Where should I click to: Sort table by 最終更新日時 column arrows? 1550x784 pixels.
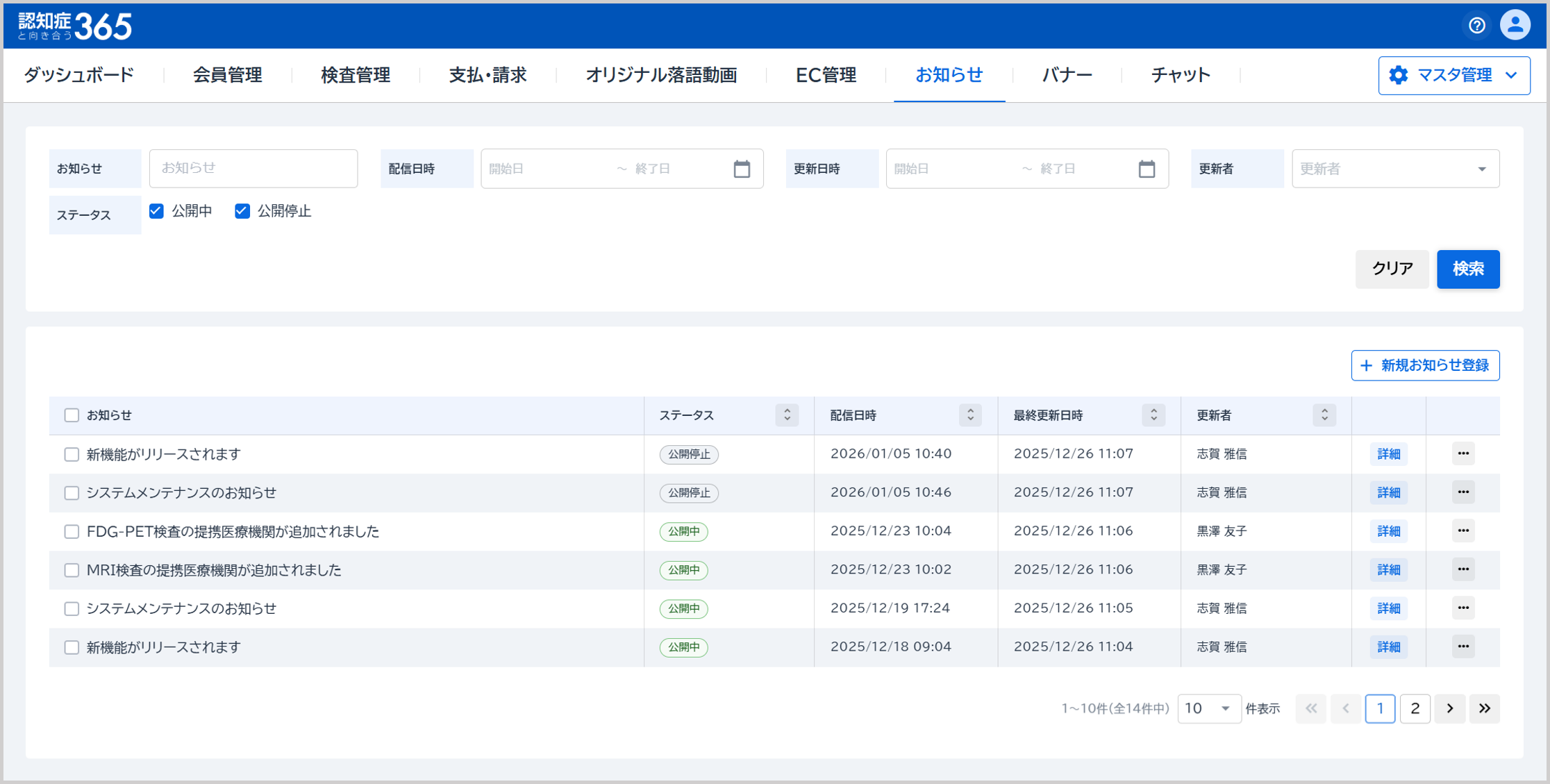click(x=1153, y=415)
